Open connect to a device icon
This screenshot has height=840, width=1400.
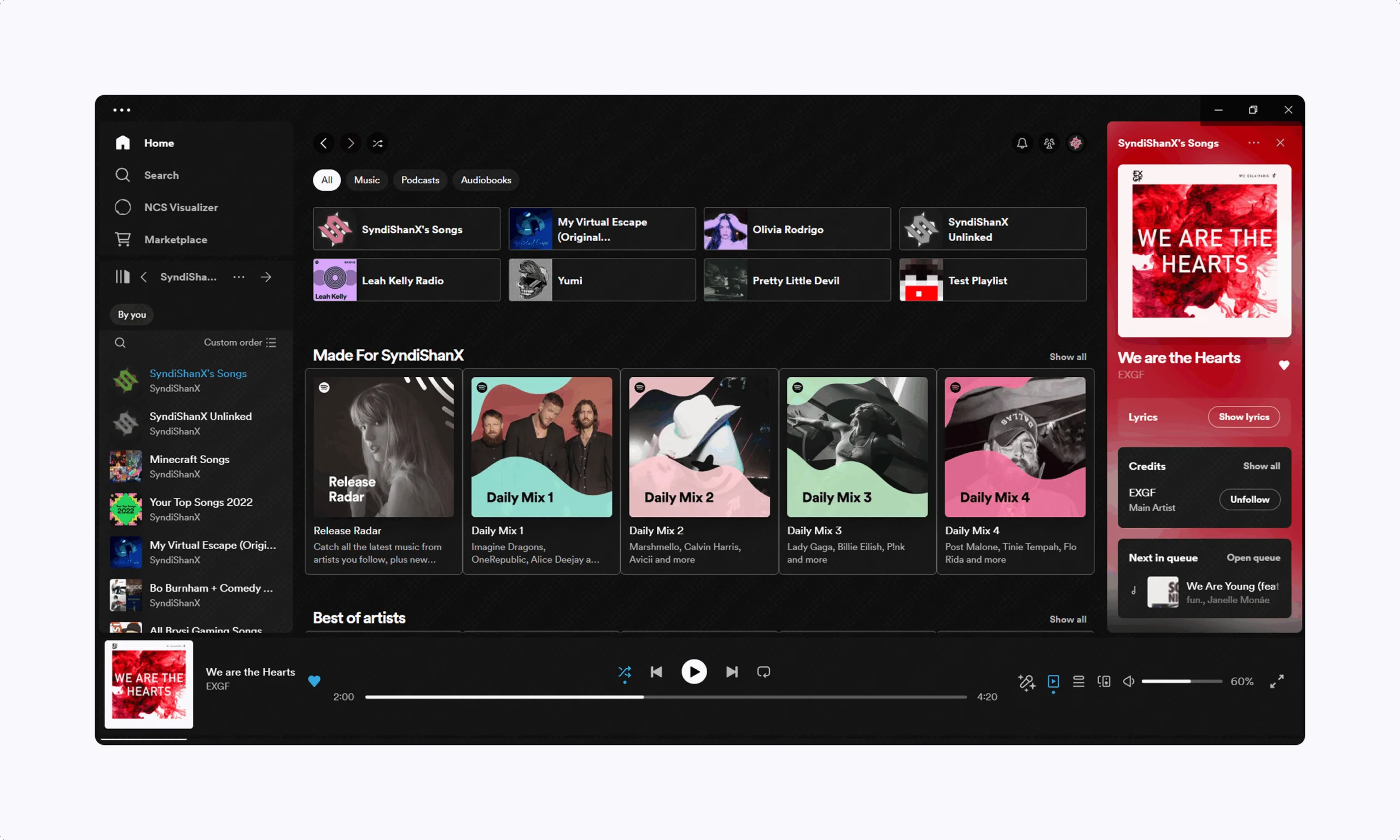pos(1104,681)
